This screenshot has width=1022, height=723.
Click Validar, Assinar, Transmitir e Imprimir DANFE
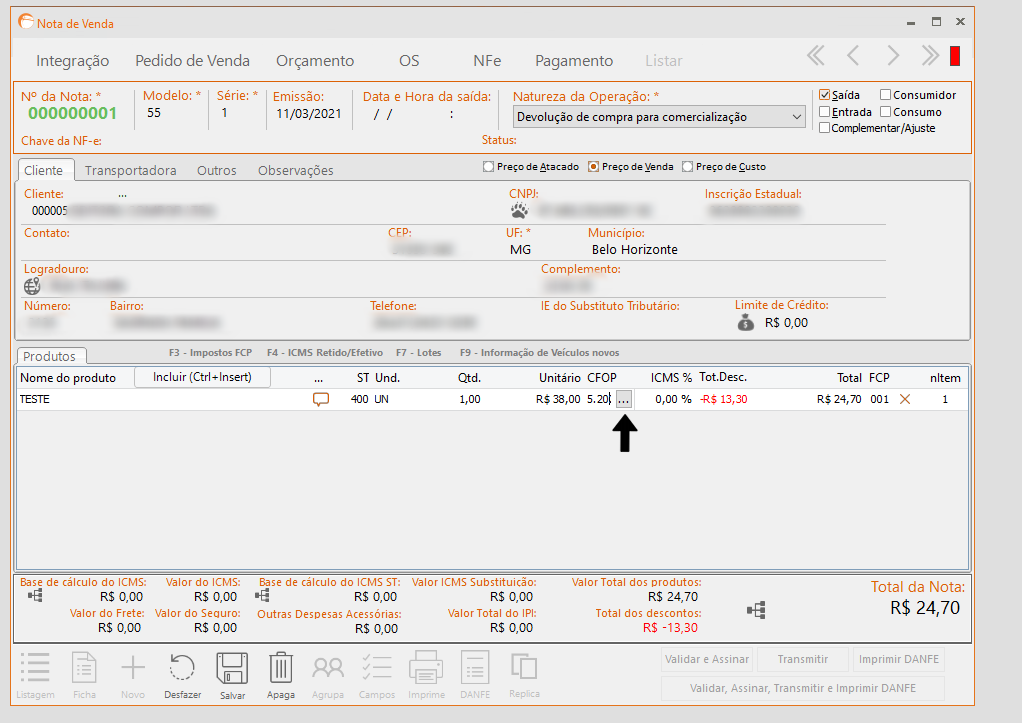(x=802, y=688)
